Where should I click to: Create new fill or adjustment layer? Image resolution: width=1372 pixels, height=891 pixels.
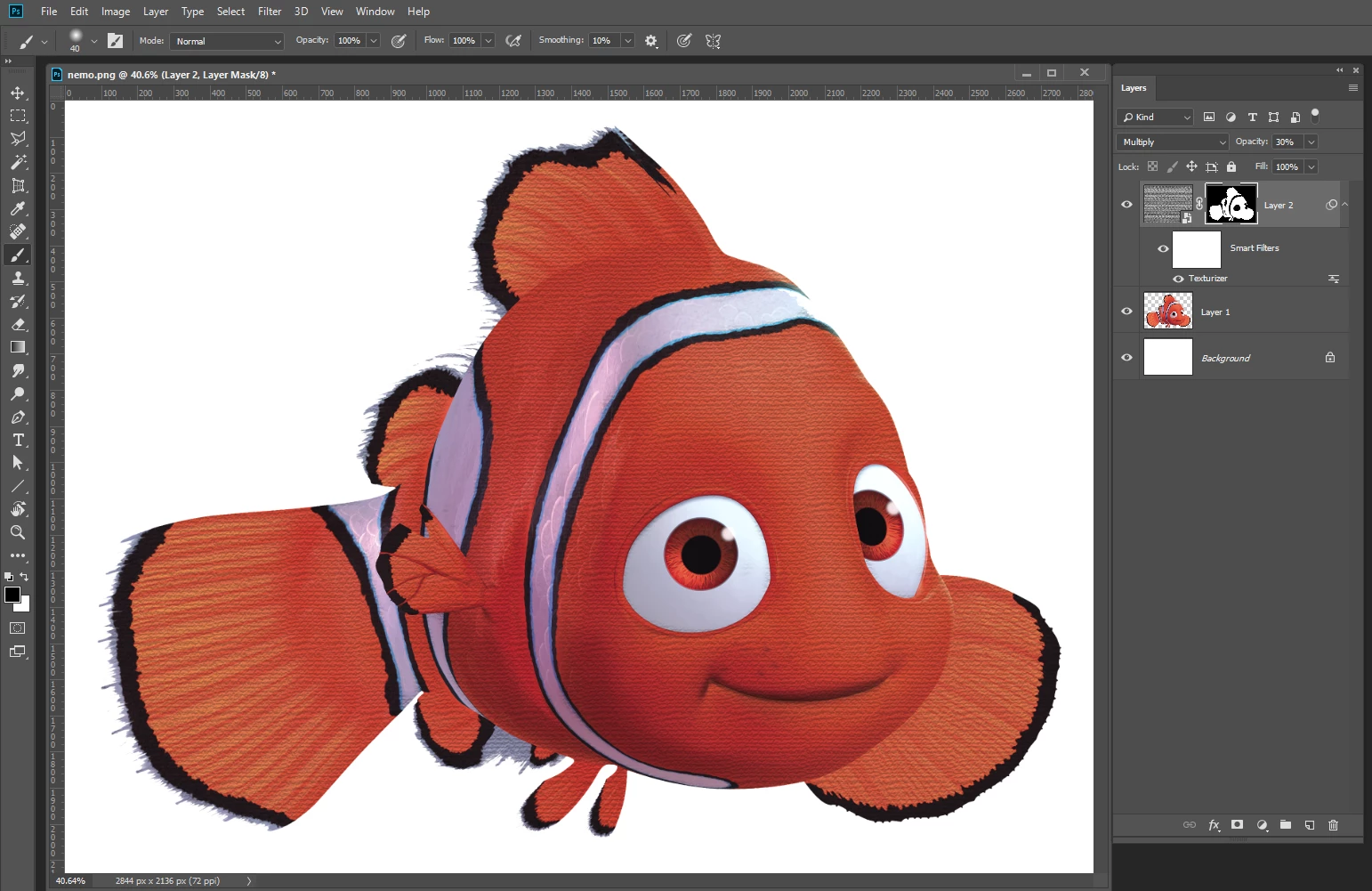pos(1262,825)
